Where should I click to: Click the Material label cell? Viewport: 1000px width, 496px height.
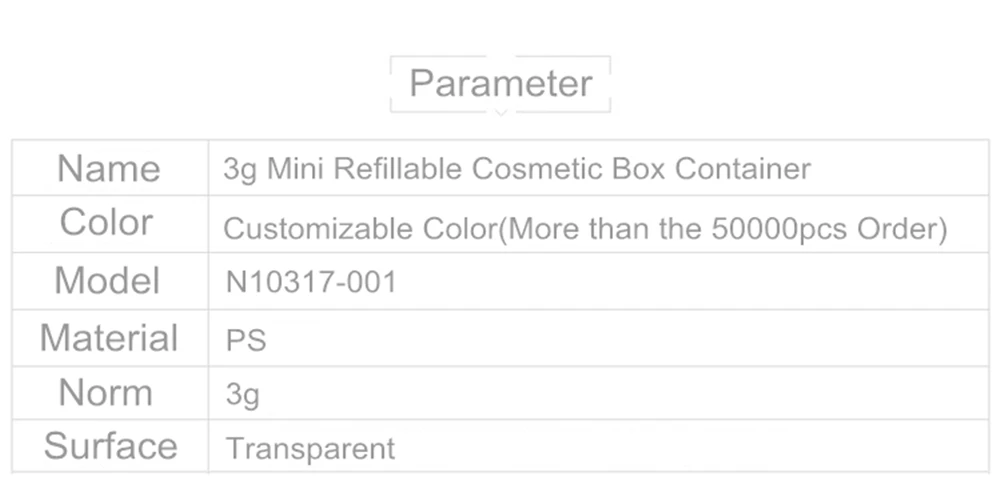[109, 338]
